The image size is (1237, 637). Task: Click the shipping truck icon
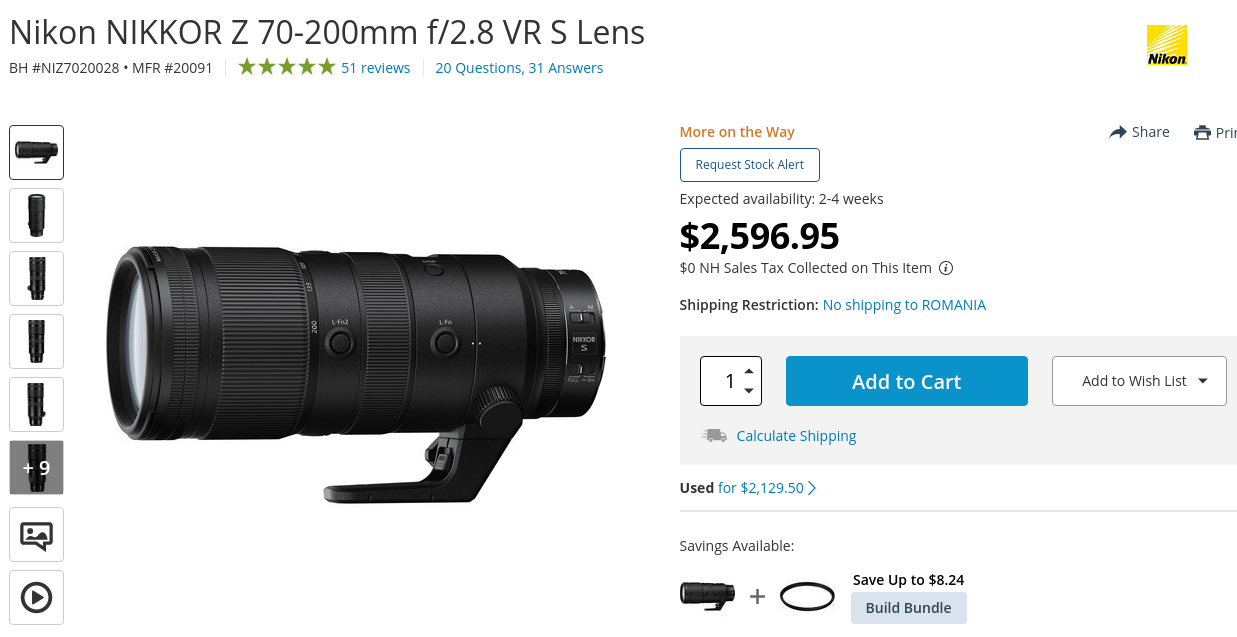(714, 436)
